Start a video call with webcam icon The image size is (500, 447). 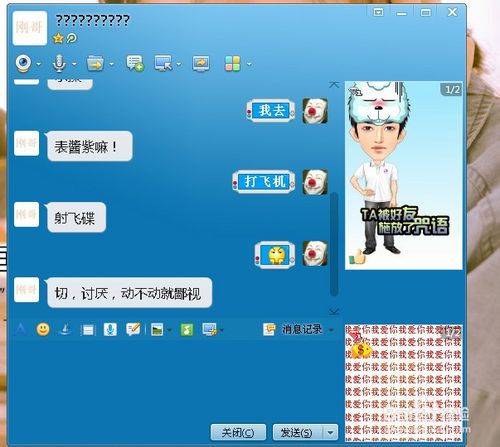pos(24,63)
